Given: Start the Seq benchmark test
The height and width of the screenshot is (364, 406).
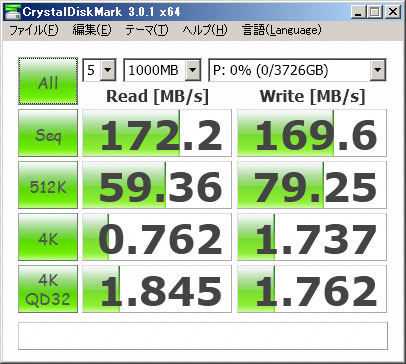Looking at the screenshot, I should pyautogui.click(x=48, y=133).
